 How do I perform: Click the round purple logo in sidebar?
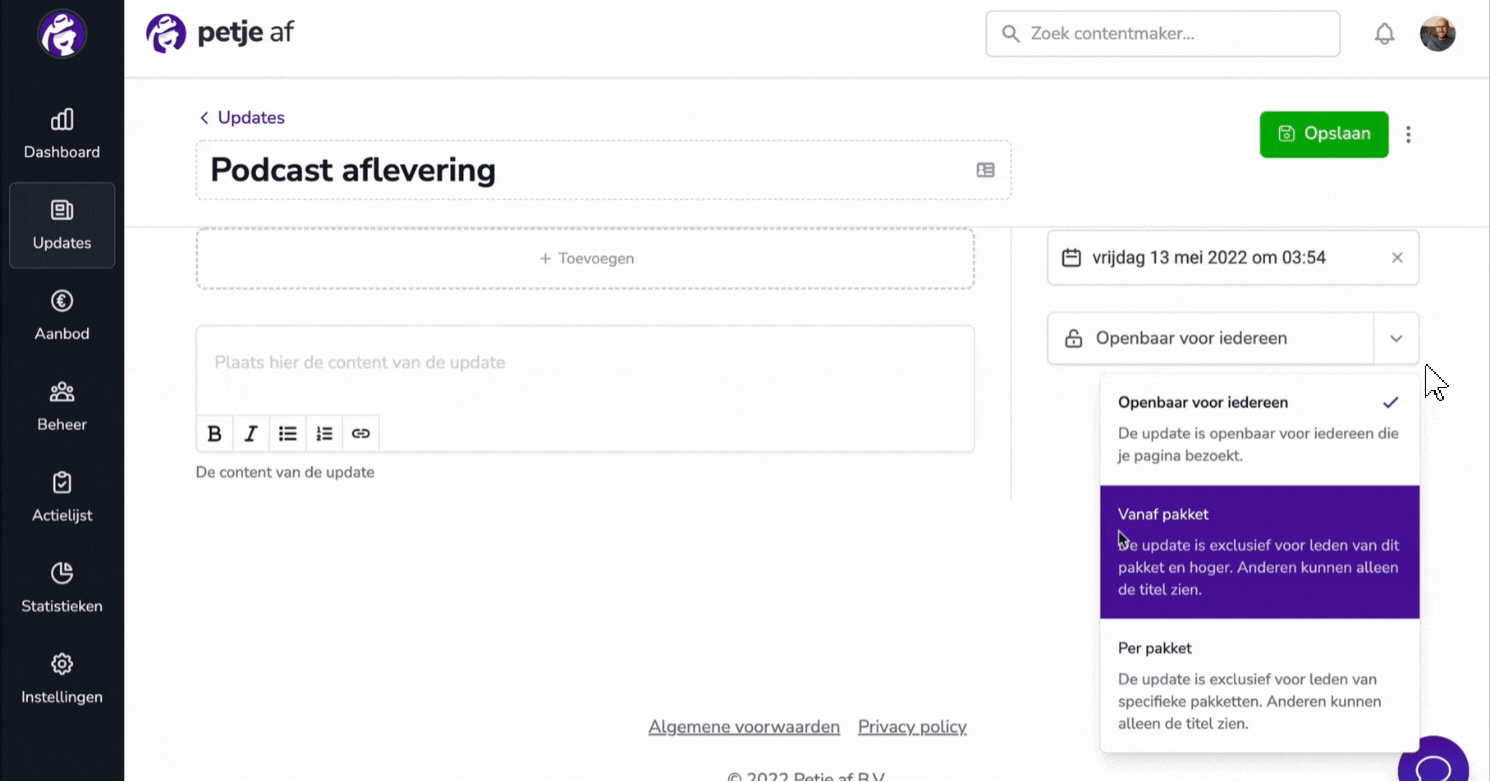[62, 34]
